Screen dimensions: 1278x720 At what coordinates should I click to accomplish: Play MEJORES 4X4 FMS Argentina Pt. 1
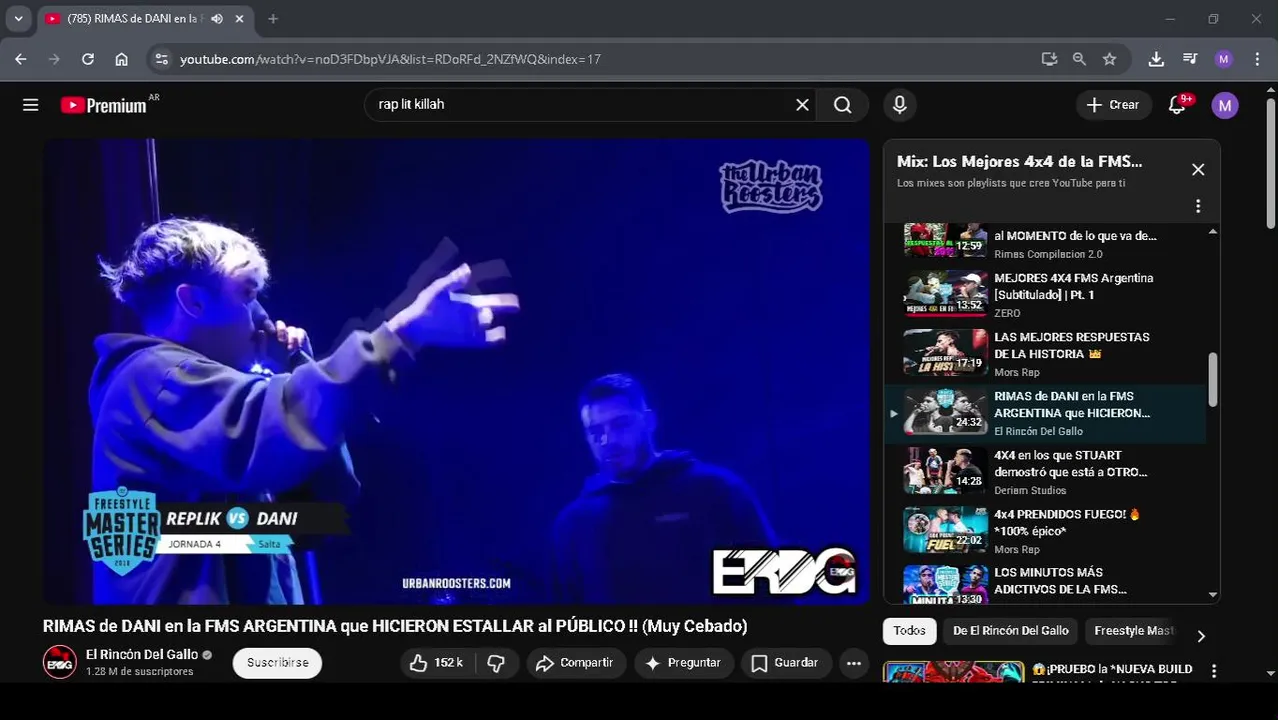(1045, 295)
